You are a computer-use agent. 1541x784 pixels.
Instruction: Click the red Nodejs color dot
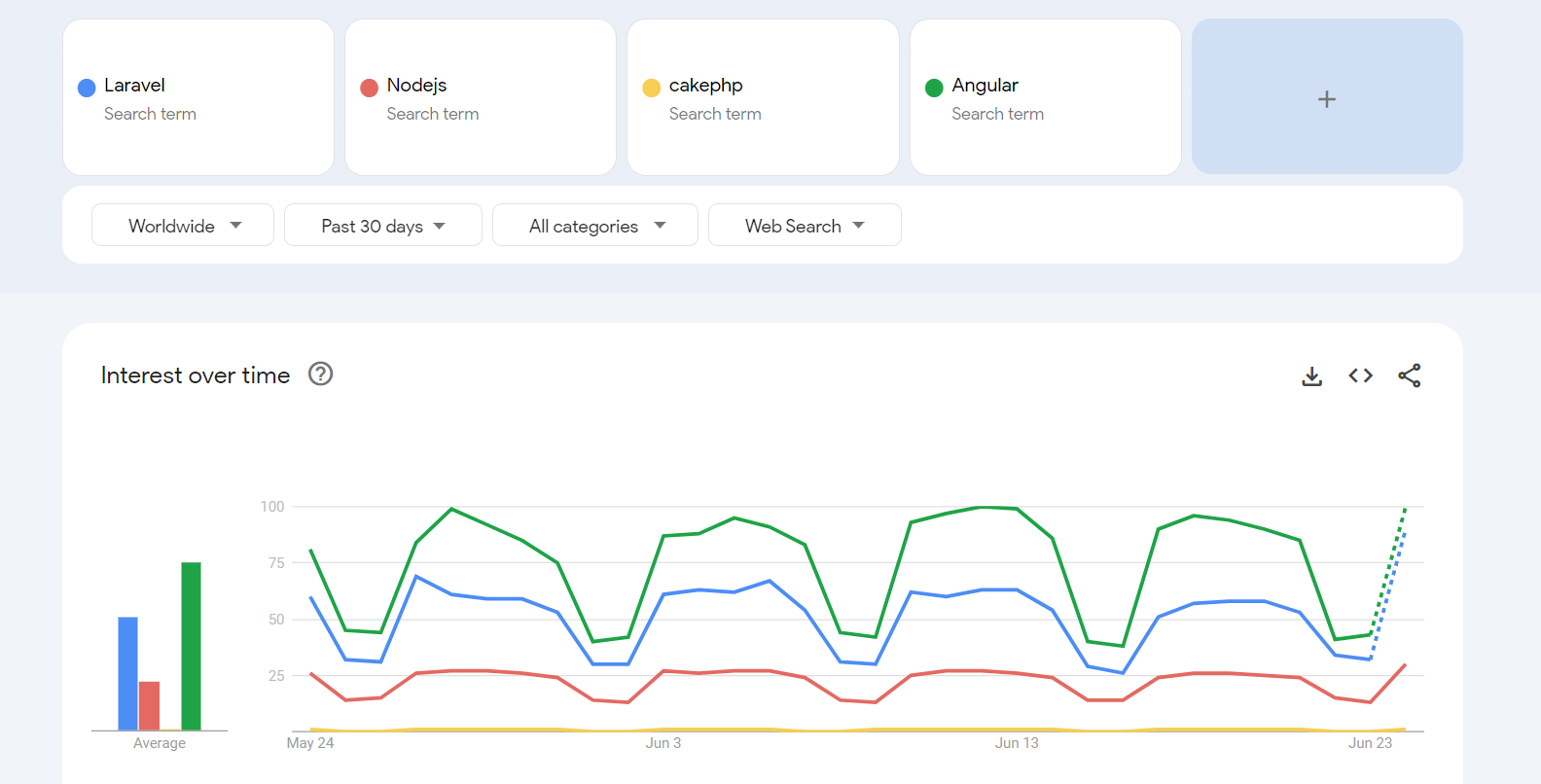369,88
